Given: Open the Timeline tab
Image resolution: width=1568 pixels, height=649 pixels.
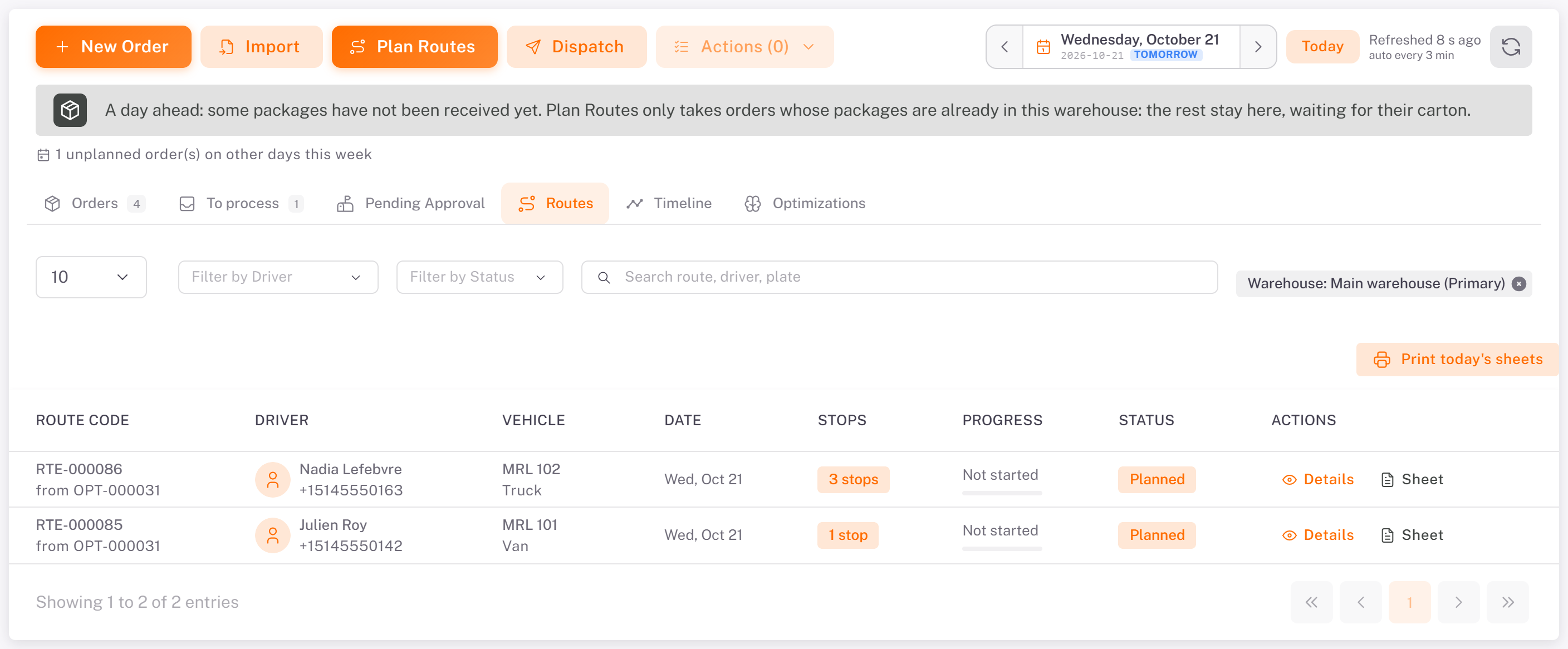Looking at the screenshot, I should (669, 203).
